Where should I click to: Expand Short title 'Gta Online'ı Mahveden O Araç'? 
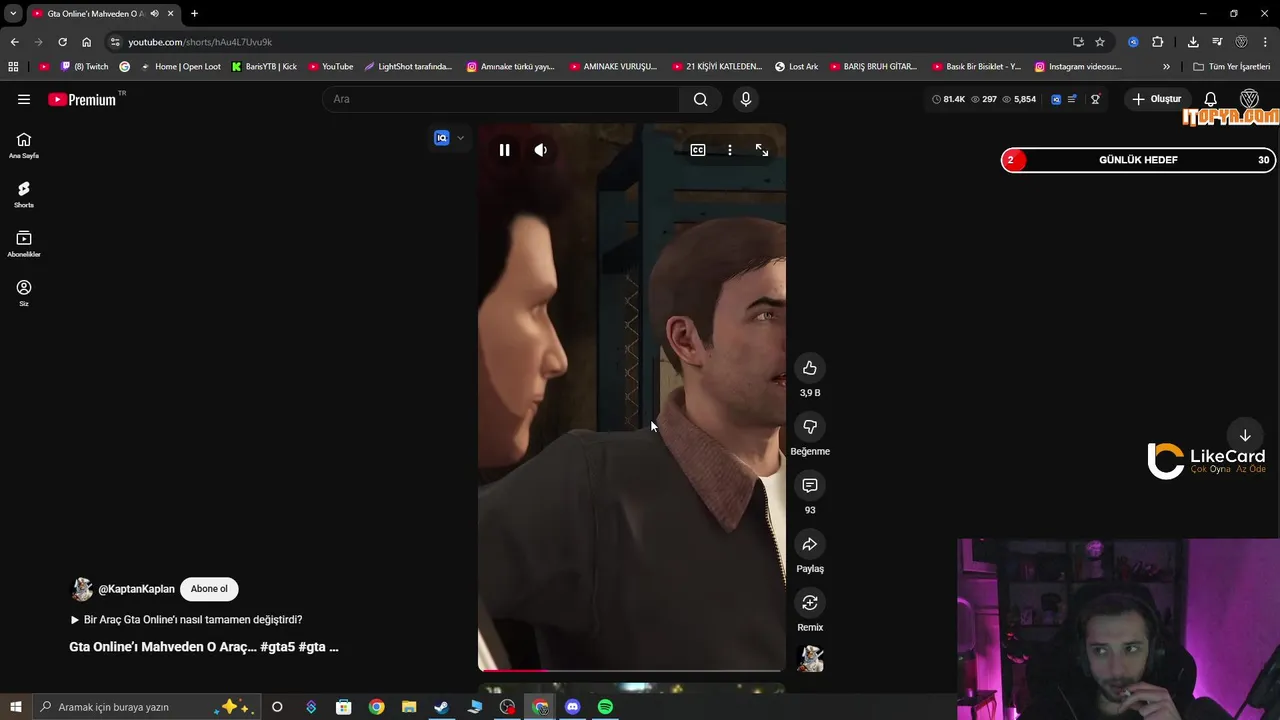204,647
